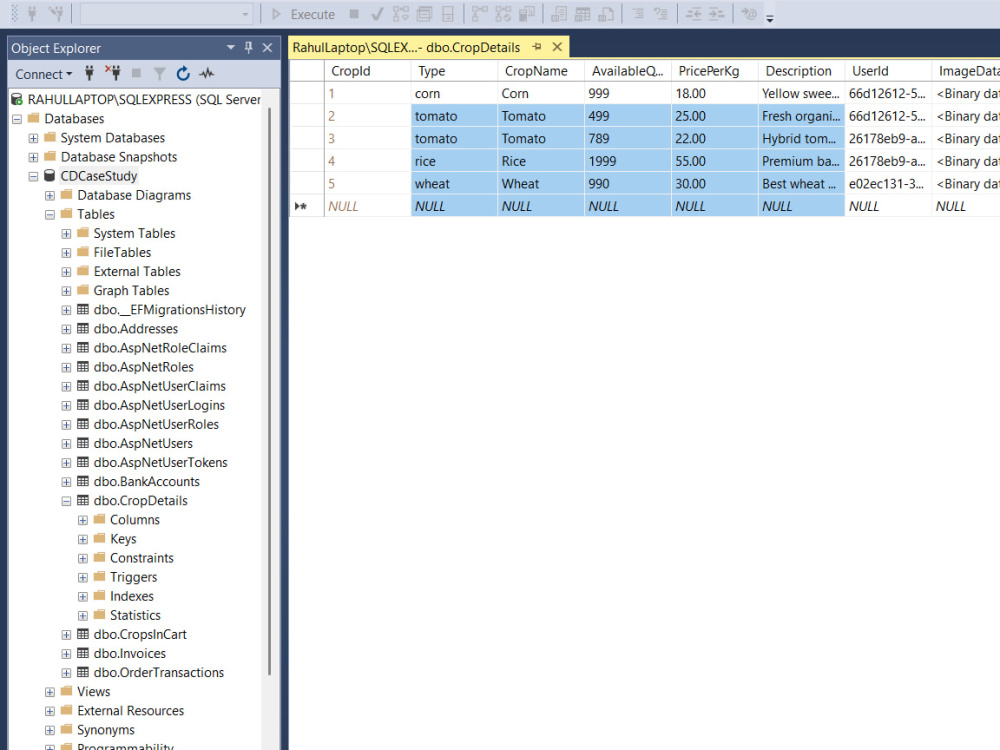1000x750 pixels.
Task: Click the CropId column header
Action: pyautogui.click(x=367, y=71)
